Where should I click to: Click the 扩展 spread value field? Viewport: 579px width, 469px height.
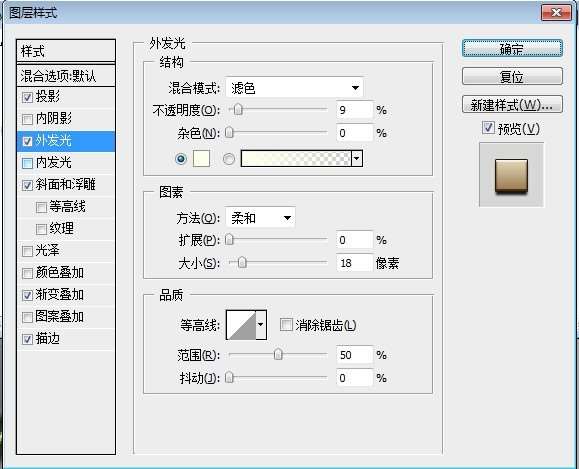354,240
